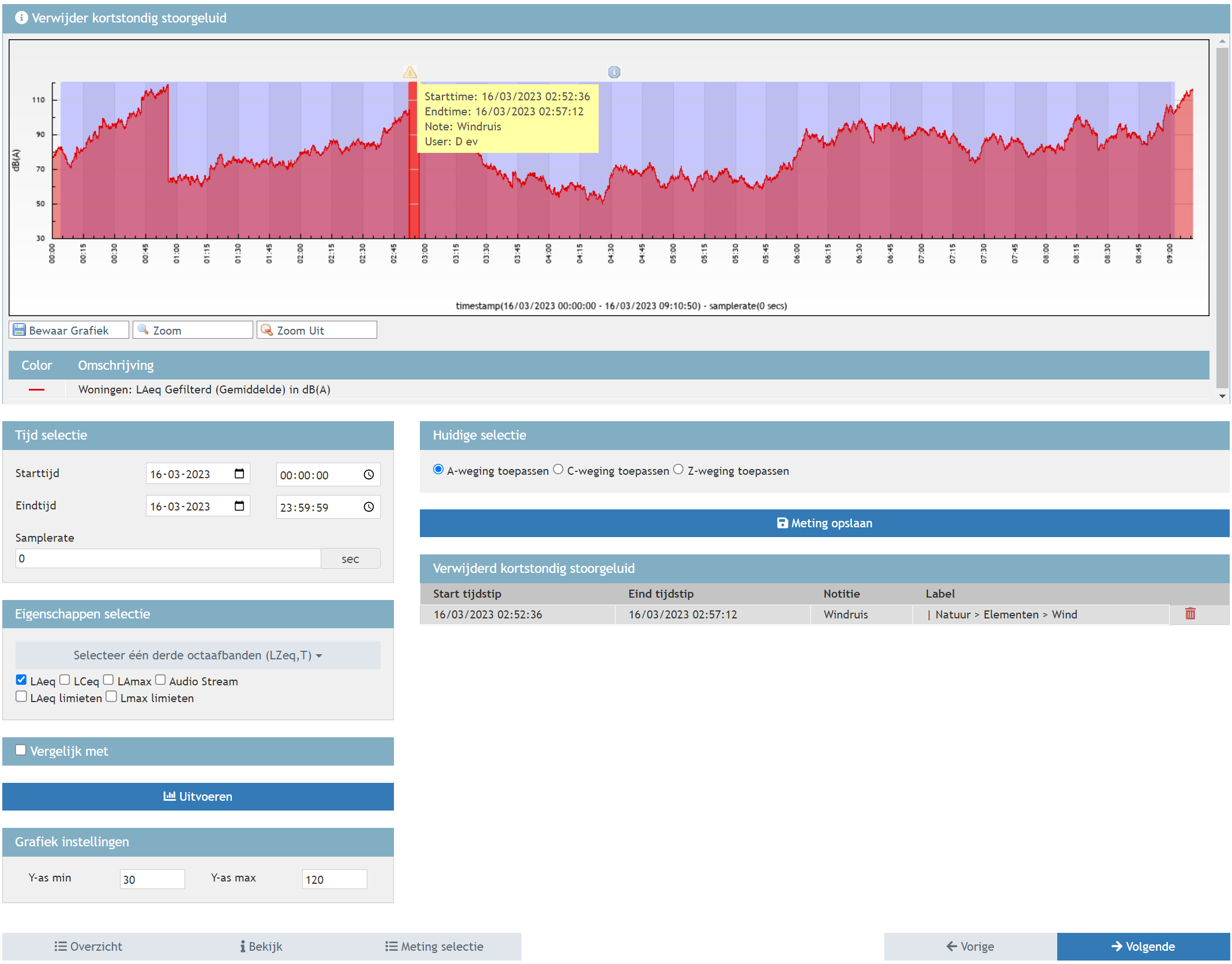Click the Volgende button

[x=1143, y=946]
